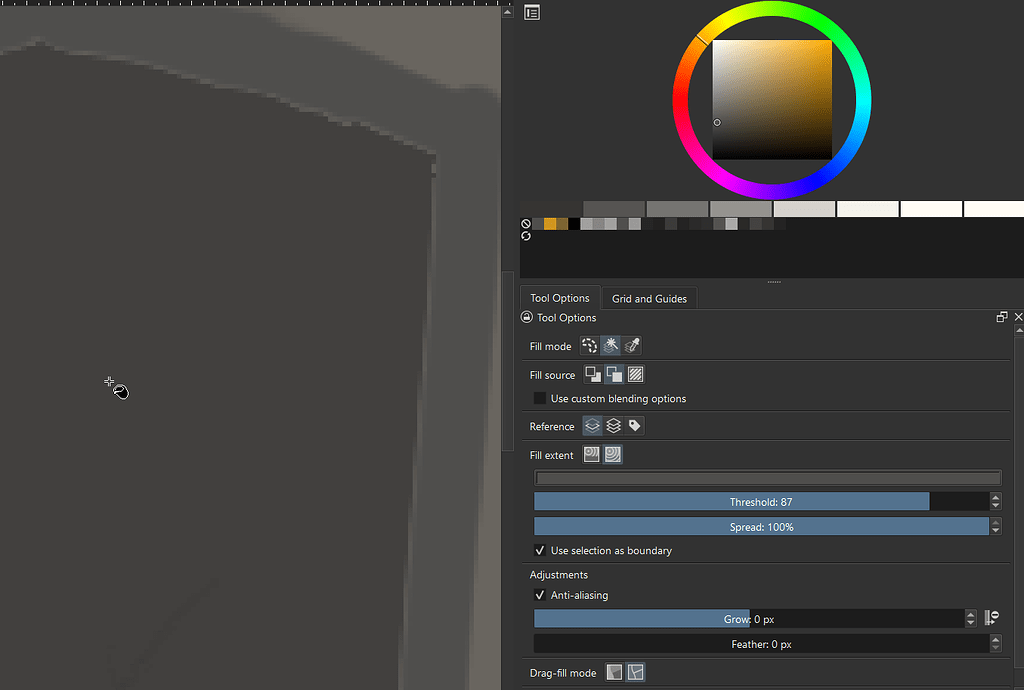
Task: Click the first Fill extent button
Action: [591, 454]
